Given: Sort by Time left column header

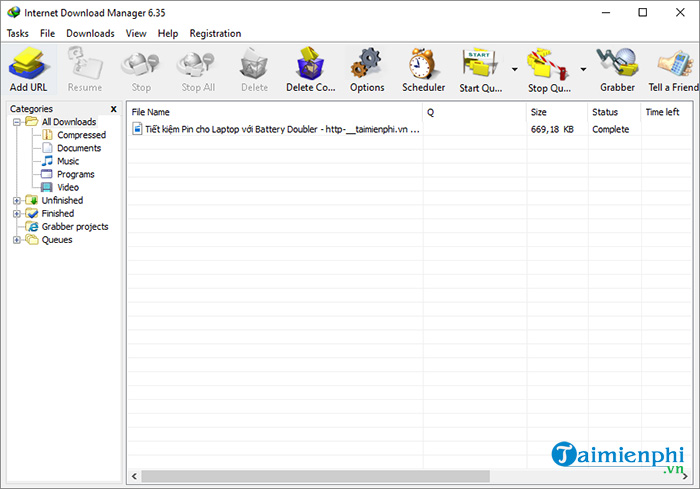Looking at the screenshot, I should click(x=666, y=112).
